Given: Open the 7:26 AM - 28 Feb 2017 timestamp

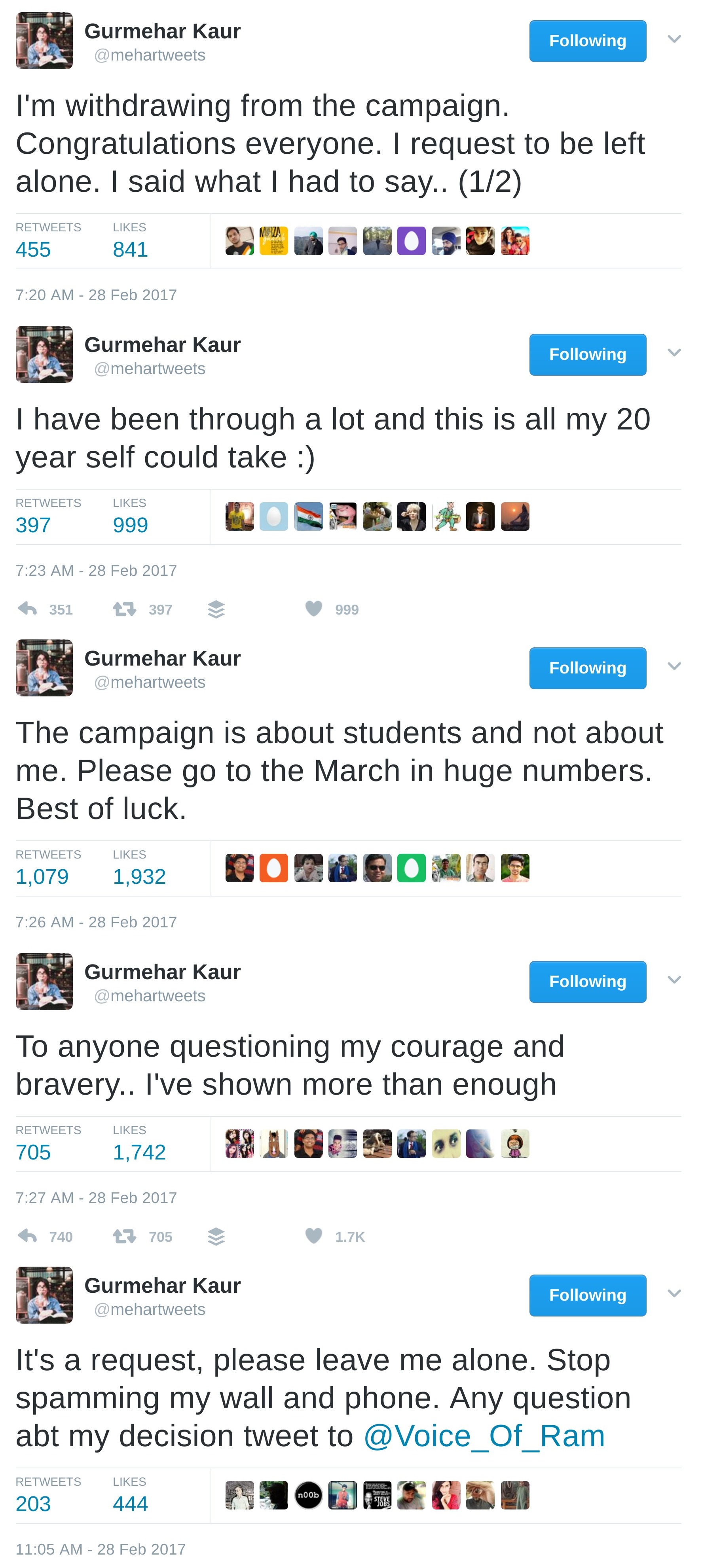Looking at the screenshot, I should coord(96,921).
